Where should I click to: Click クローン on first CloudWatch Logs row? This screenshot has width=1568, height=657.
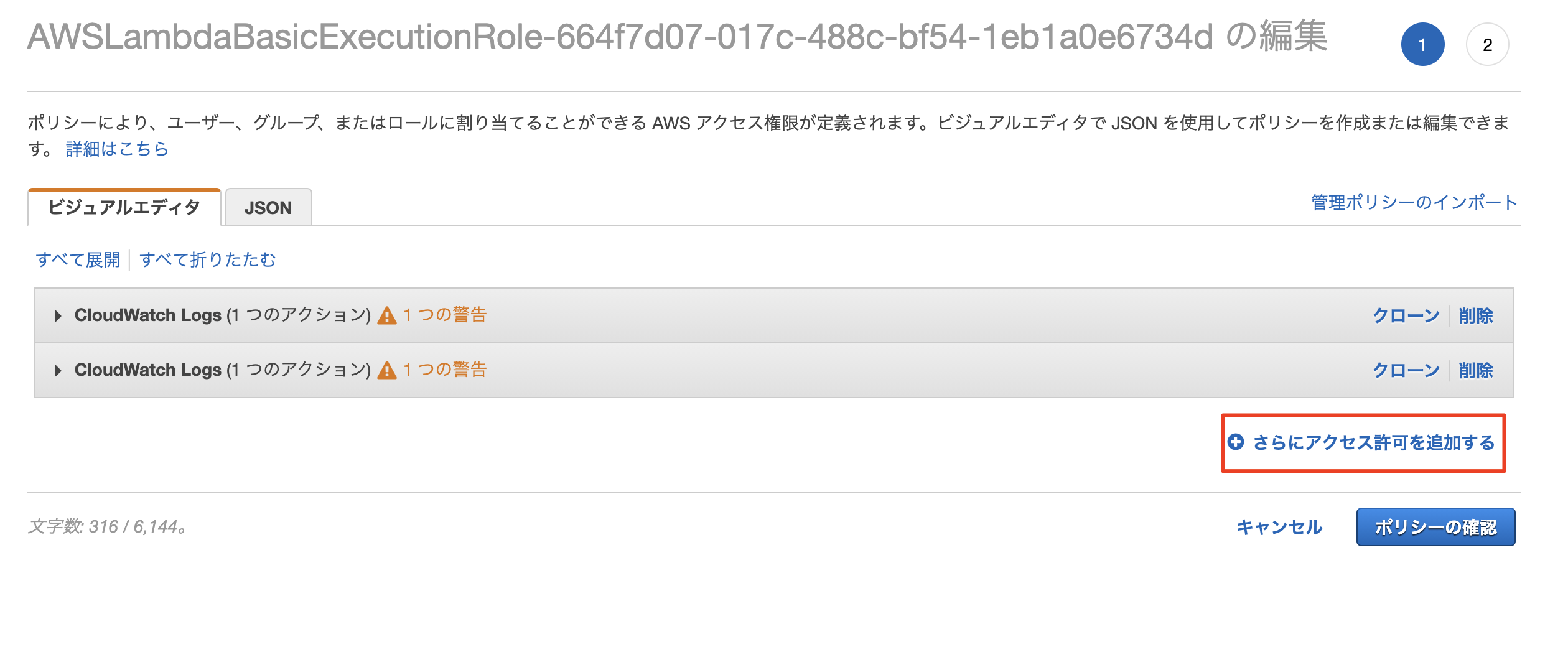[x=1406, y=315]
